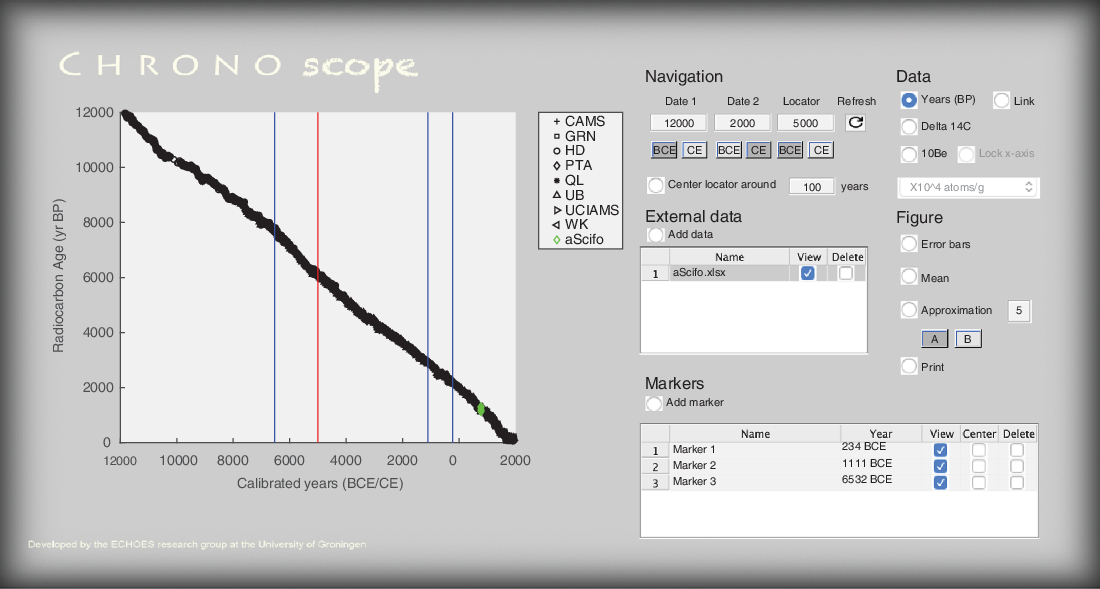Select the Years (BP) radio button
This screenshot has width=1100, height=589.
click(909, 100)
